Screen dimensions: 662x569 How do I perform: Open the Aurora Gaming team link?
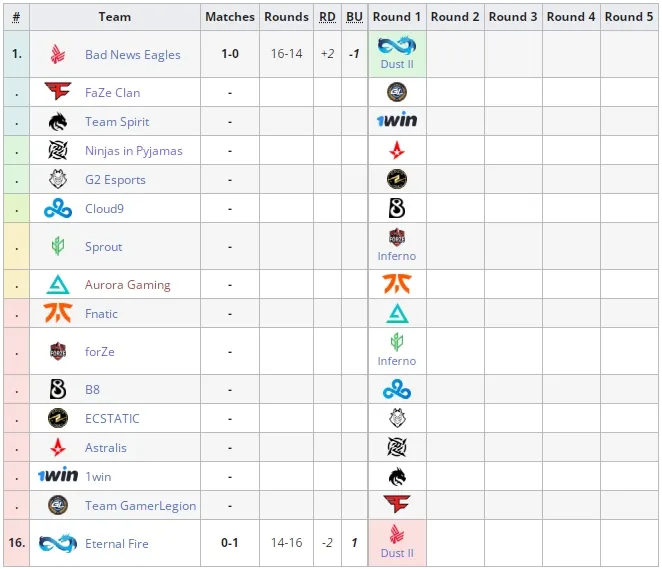pyautogui.click(x=128, y=285)
